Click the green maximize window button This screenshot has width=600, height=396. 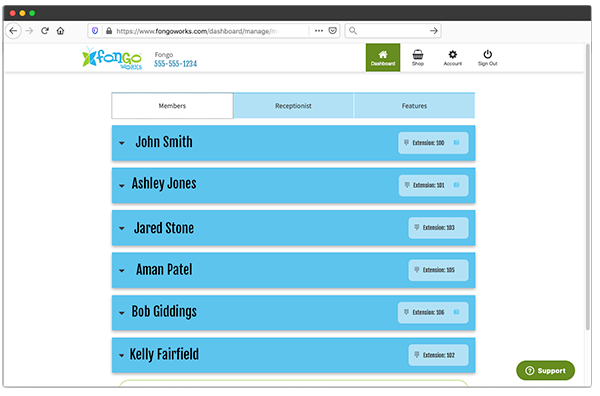coord(32,13)
